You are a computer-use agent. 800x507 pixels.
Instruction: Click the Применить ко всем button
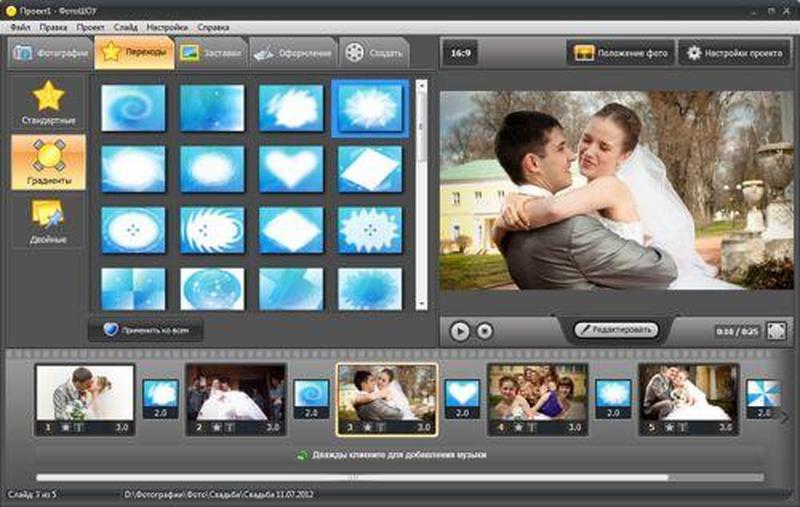pyautogui.click(x=145, y=329)
